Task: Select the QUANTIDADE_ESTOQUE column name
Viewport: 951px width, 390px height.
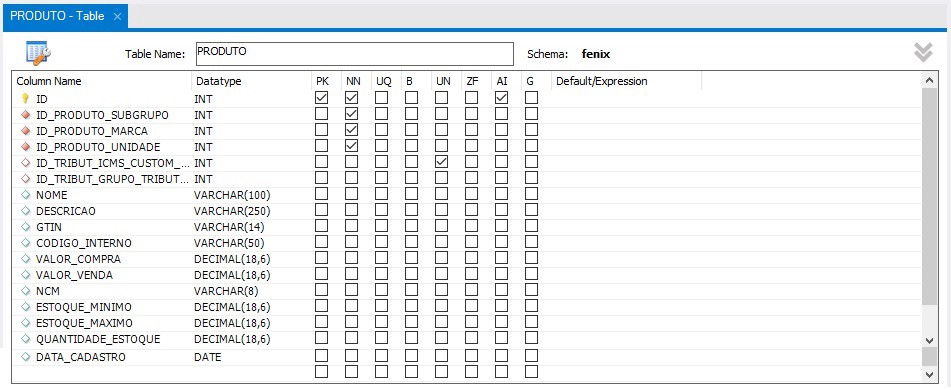Action: click(x=98, y=339)
